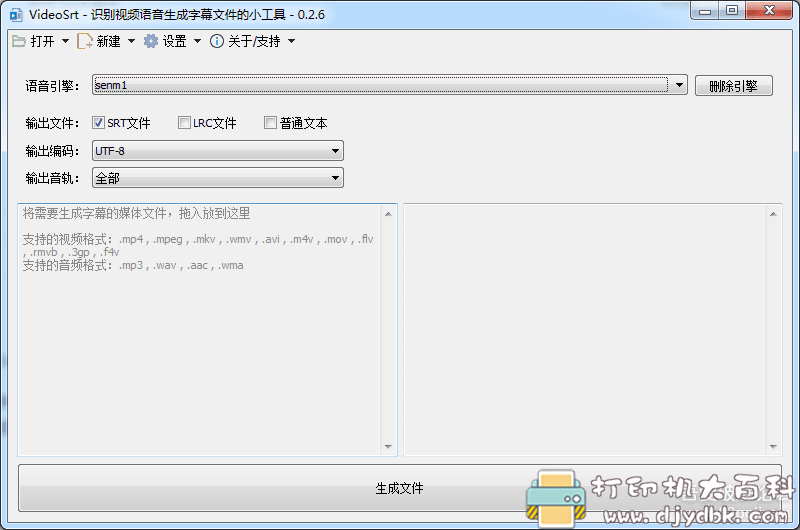Enable the LRC文件 checkbox
Screen dimensions: 800x530
coord(184,122)
